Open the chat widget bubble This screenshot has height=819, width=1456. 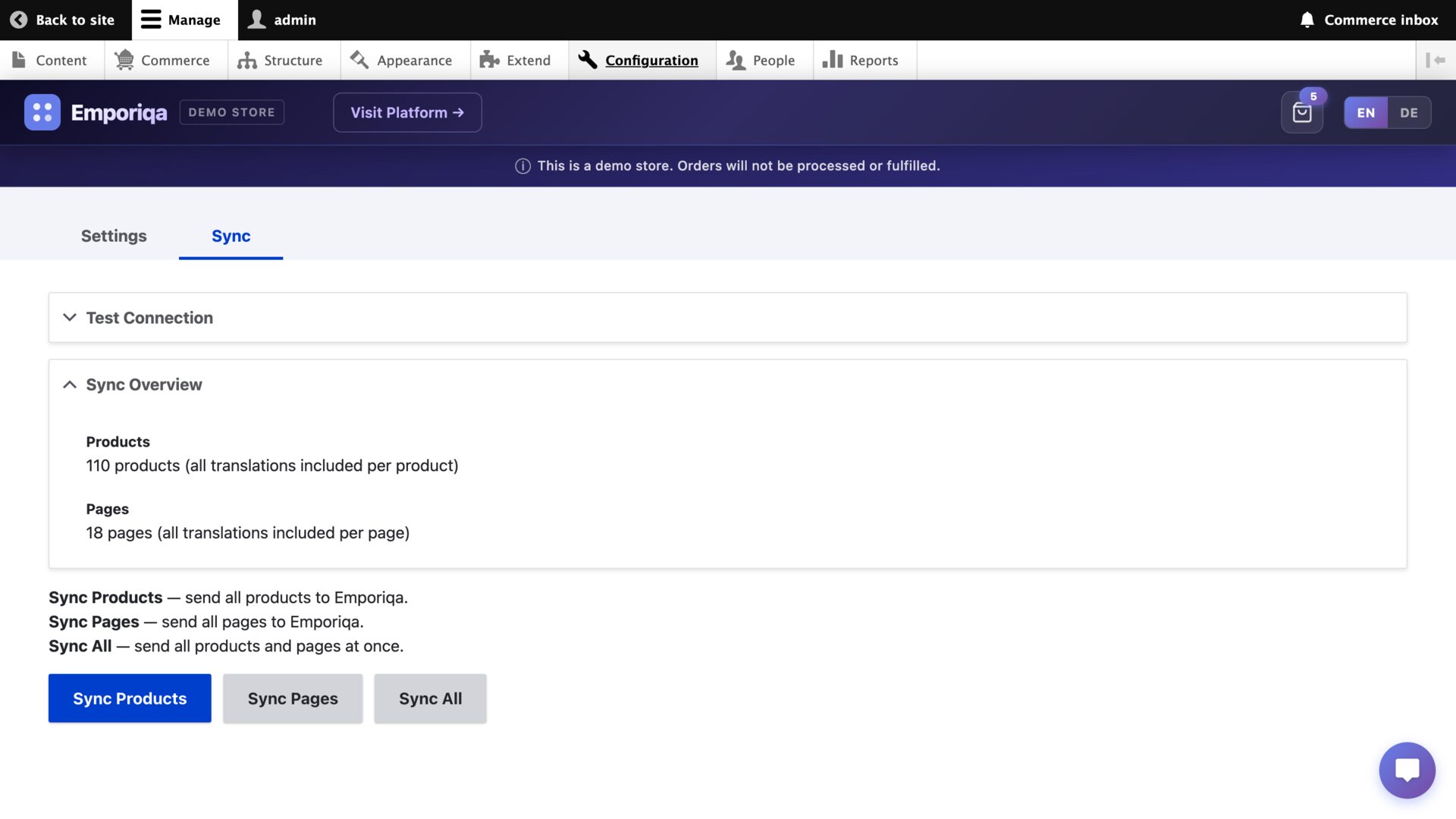coord(1407,770)
